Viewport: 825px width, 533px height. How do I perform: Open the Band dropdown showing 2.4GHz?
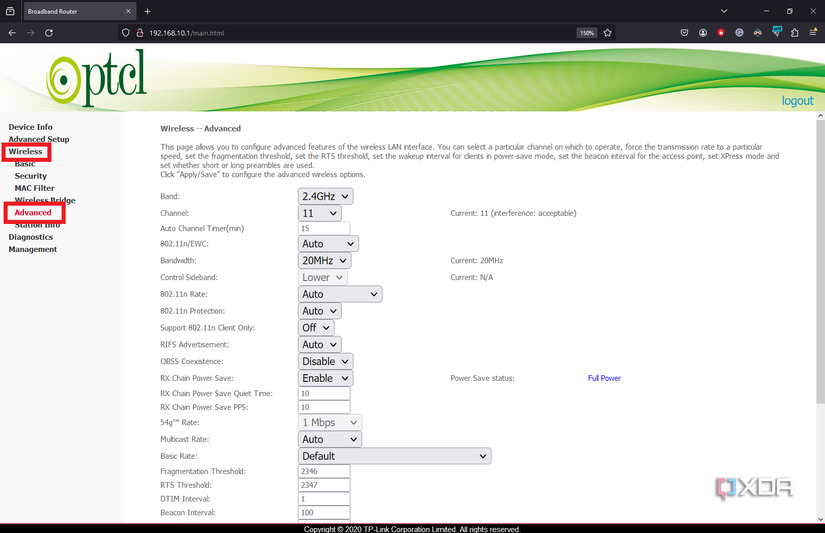(326, 196)
